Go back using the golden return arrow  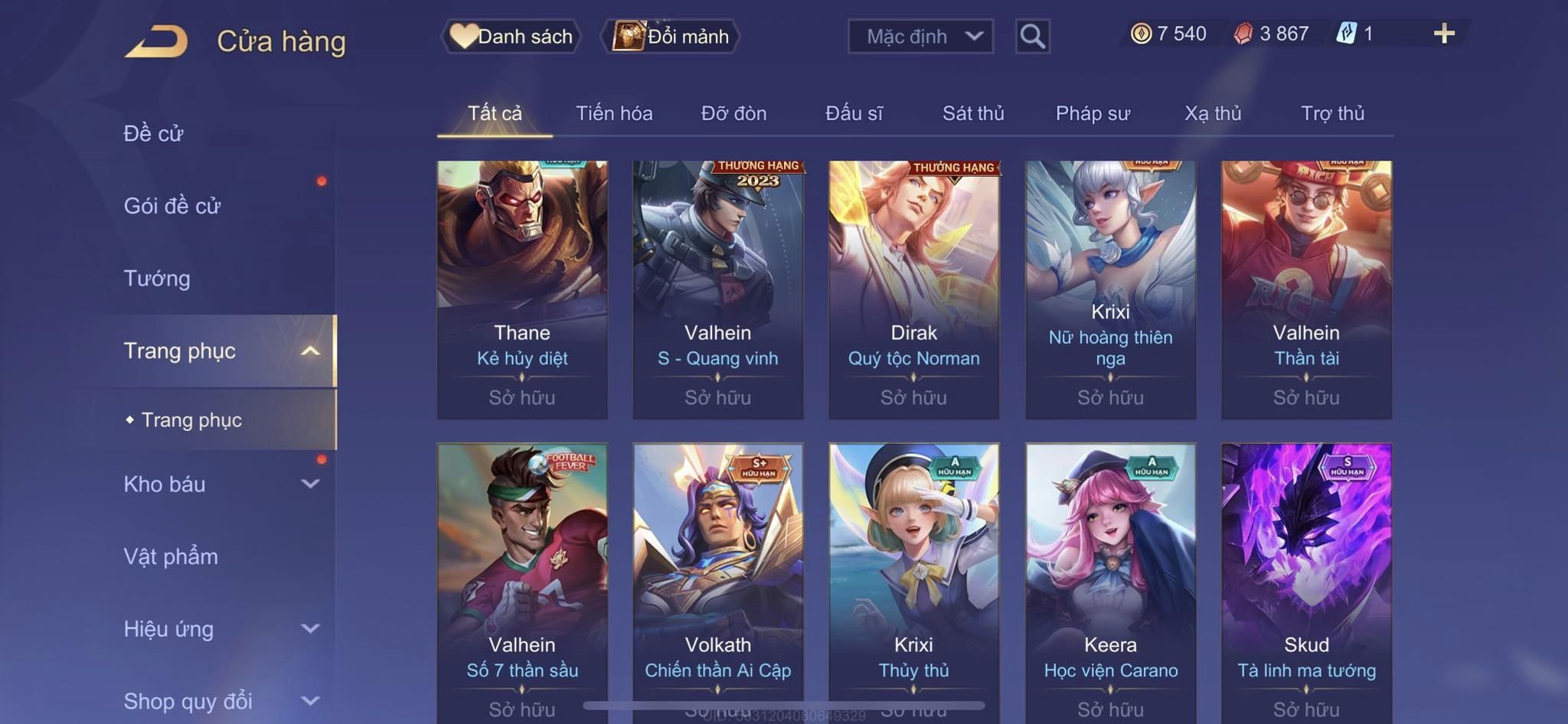(157, 41)
